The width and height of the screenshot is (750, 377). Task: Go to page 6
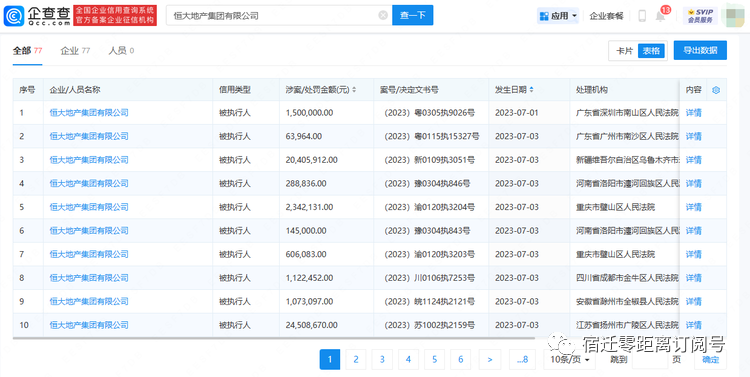460,359
